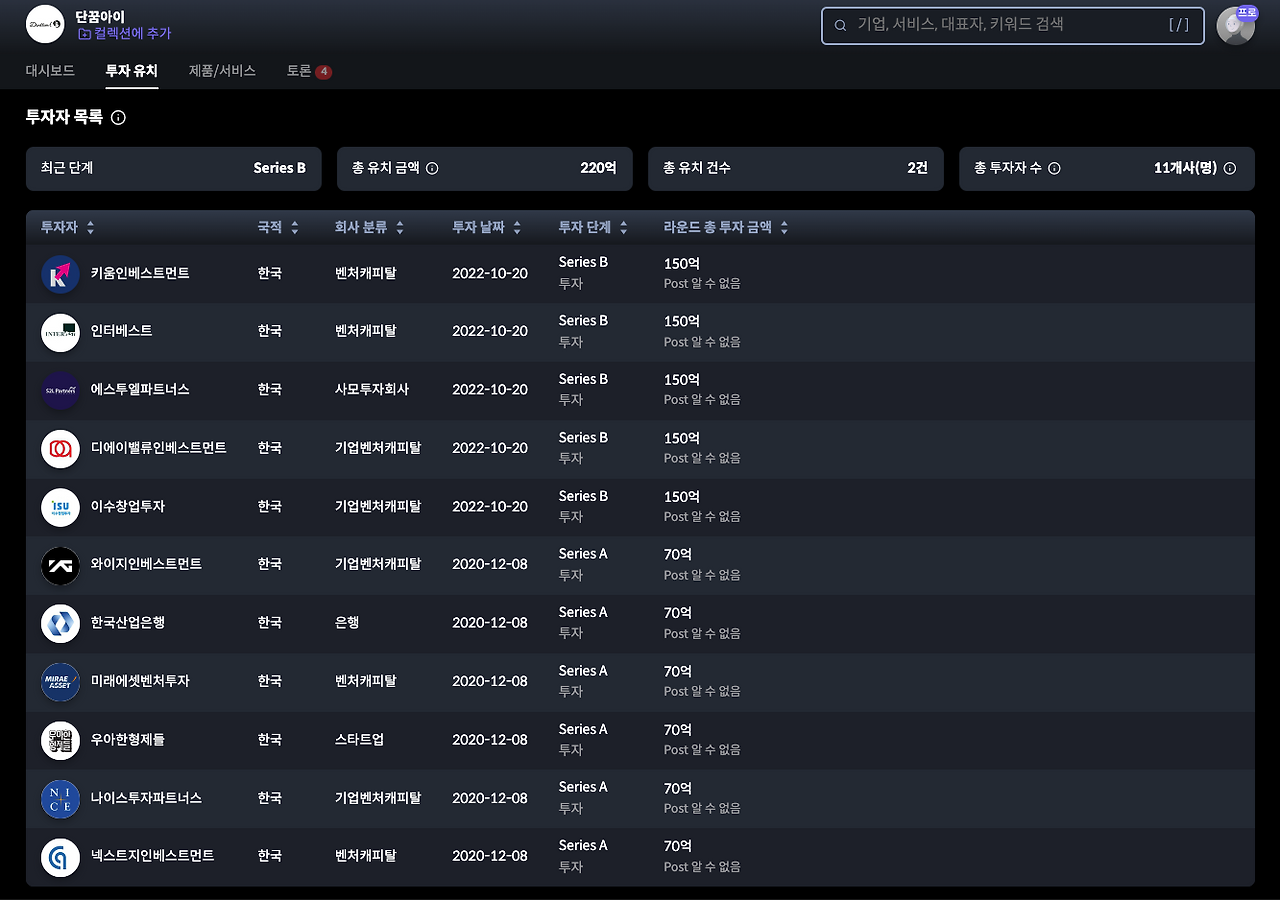Switch to the 대시보드 tab
Viewport: 1280px width, 900px height.
(x=50, y=71)
